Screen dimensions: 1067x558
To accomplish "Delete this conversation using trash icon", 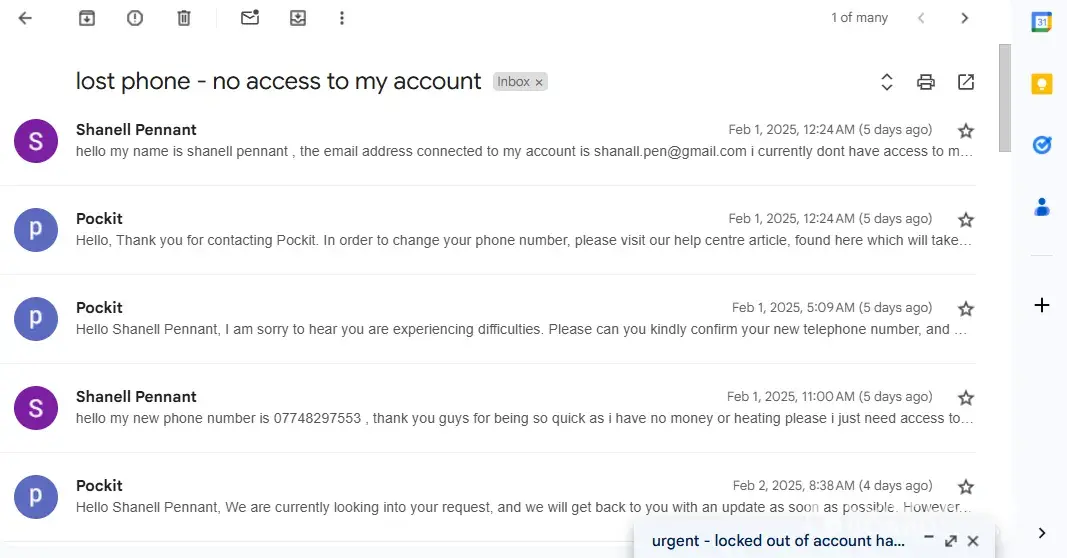I will tap(184, 18).
